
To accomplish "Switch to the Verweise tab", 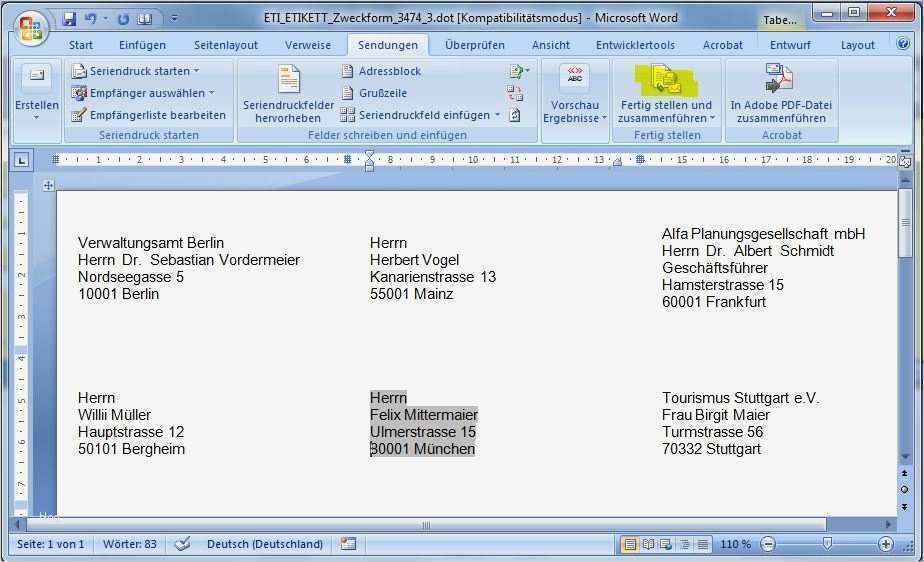I will [308, 45].
